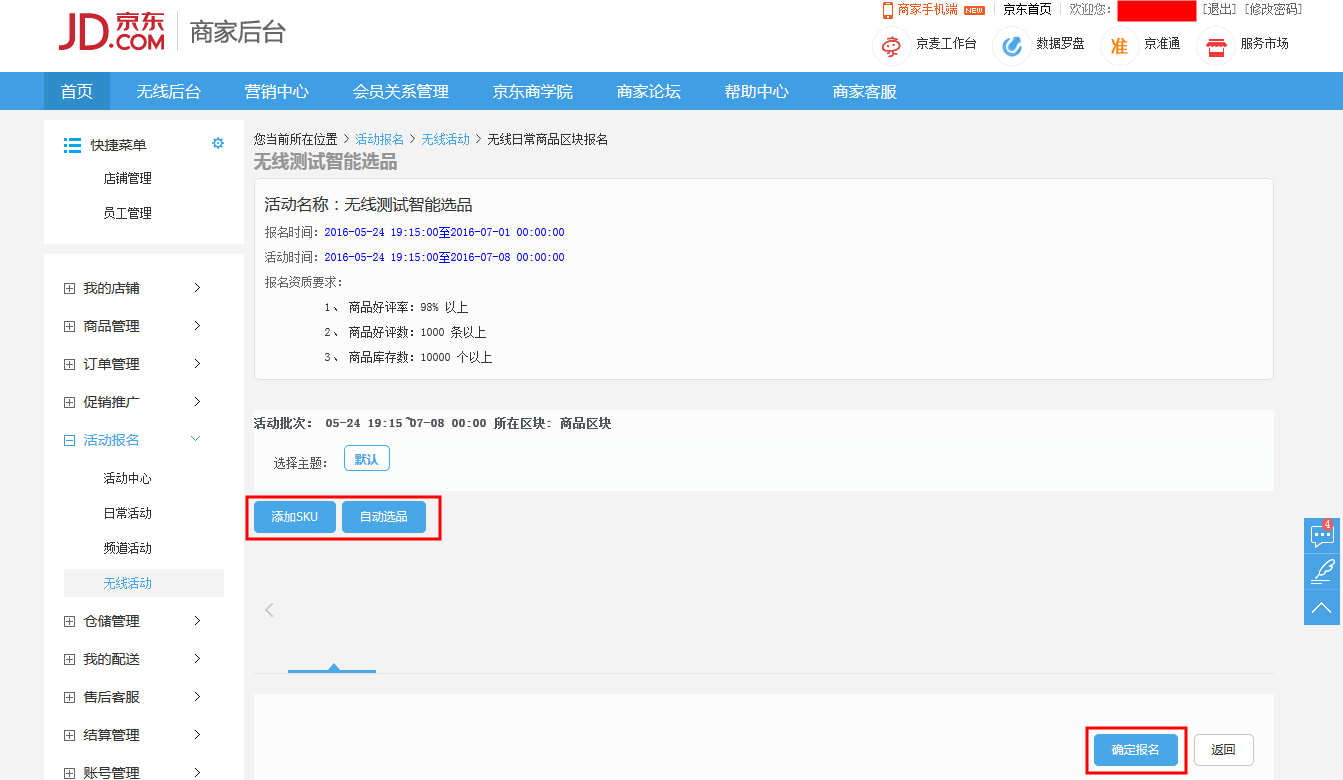Click the 京麦工作台 icon
1343x780 pixels.
(x=891, y=45)
